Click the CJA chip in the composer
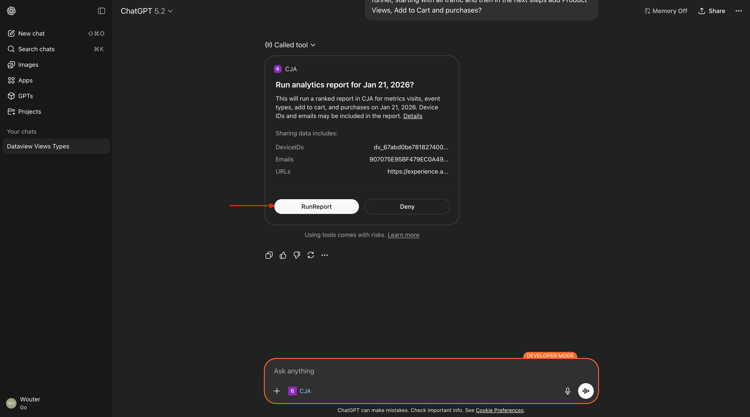This screenshot has width=750, height=417. click(299, 391)
